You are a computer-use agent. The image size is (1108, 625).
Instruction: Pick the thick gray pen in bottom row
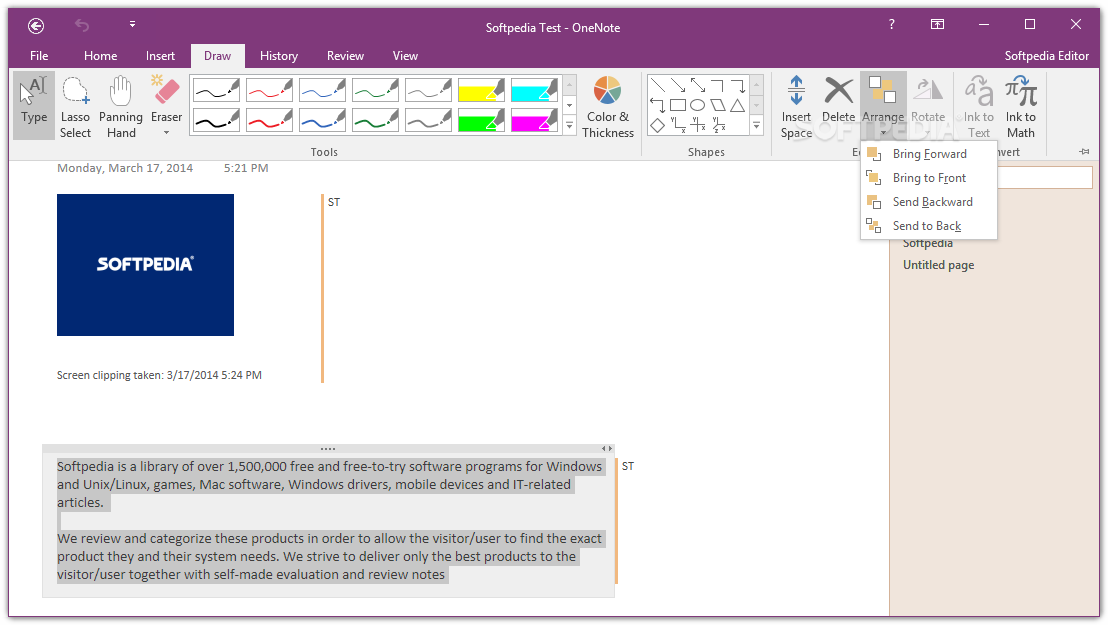[x=428, y=120]
